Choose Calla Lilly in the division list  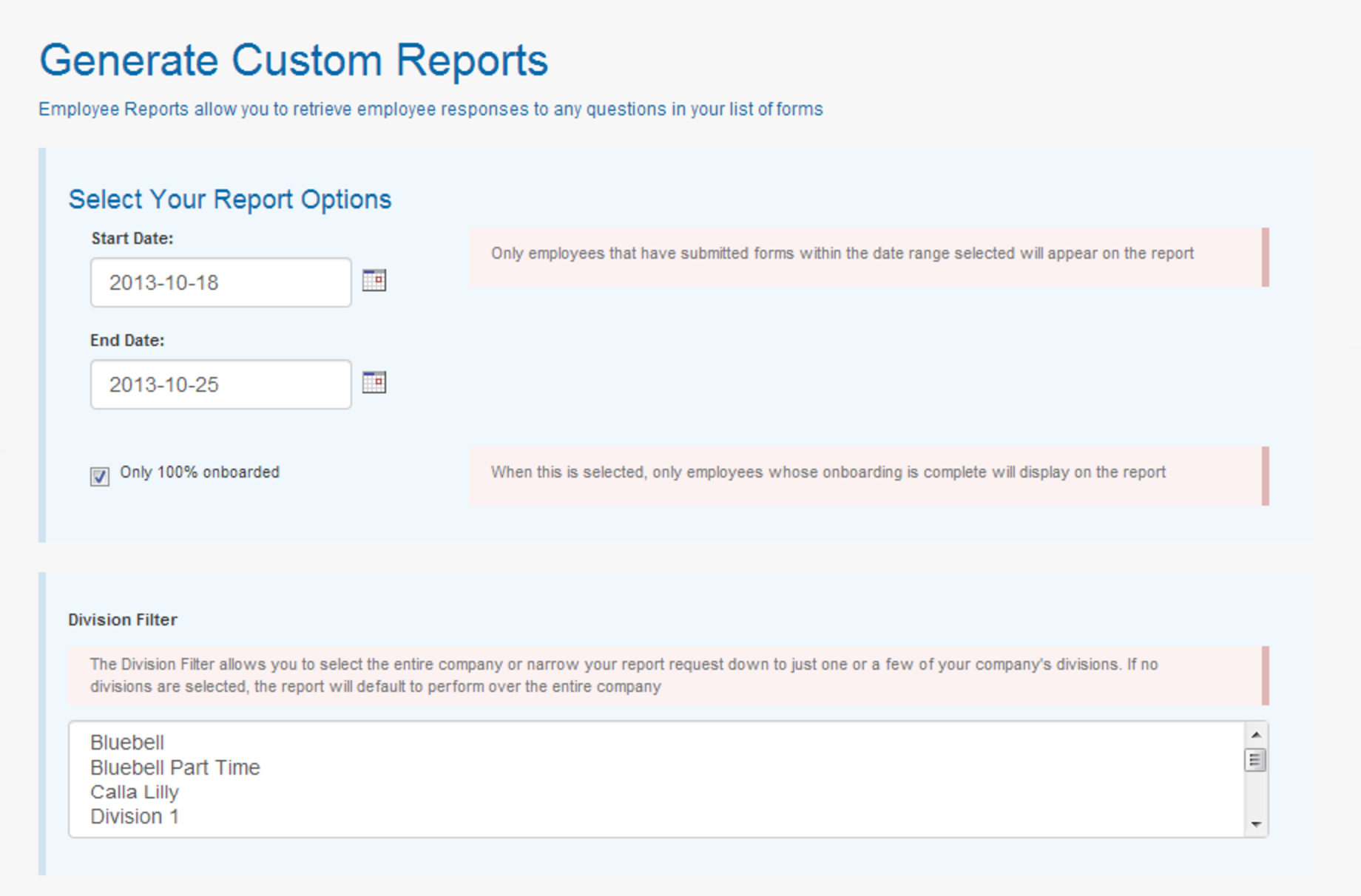pyautogui.click(x=134, y=792)
